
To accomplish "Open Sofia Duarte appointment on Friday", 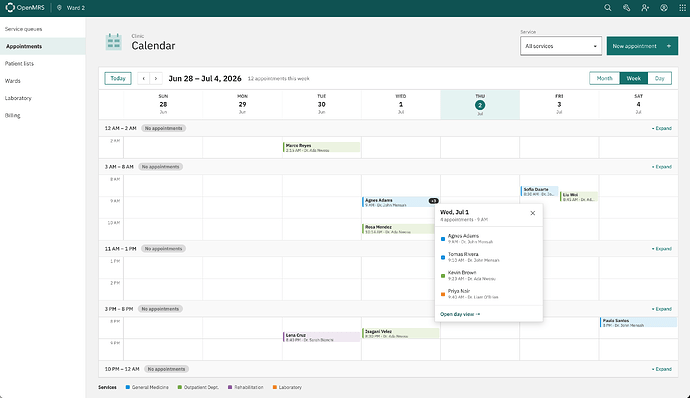I will [539, 191].
